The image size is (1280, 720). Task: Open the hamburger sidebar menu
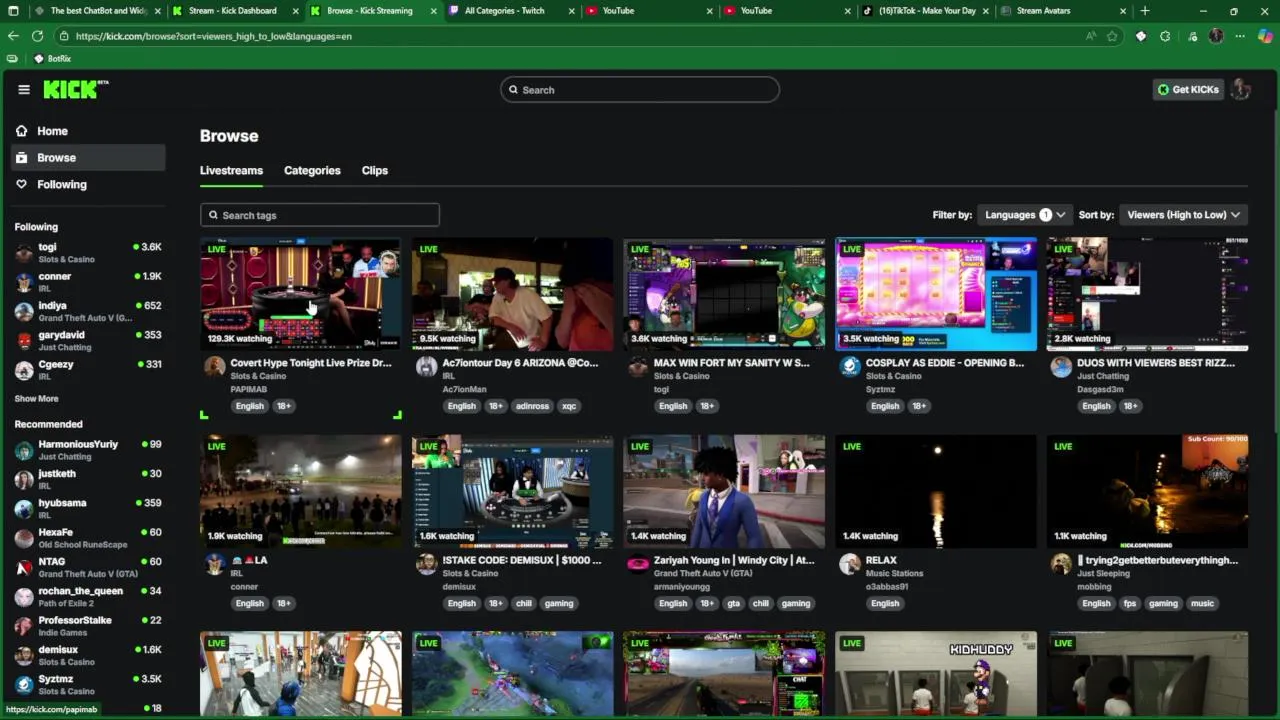click(24, 89)
